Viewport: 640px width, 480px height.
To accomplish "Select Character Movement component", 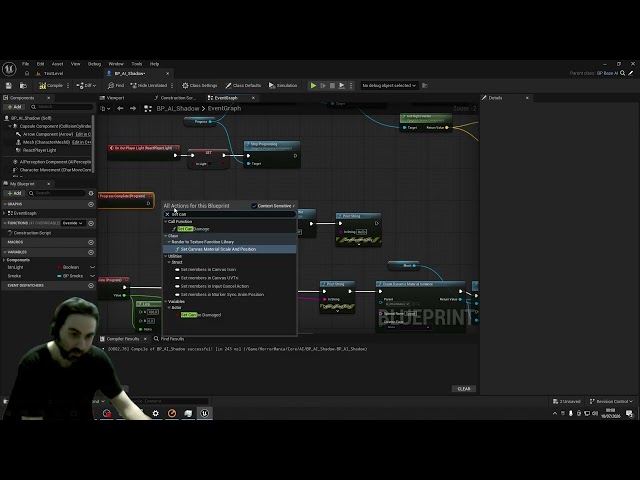I will [x=51, y=170].
